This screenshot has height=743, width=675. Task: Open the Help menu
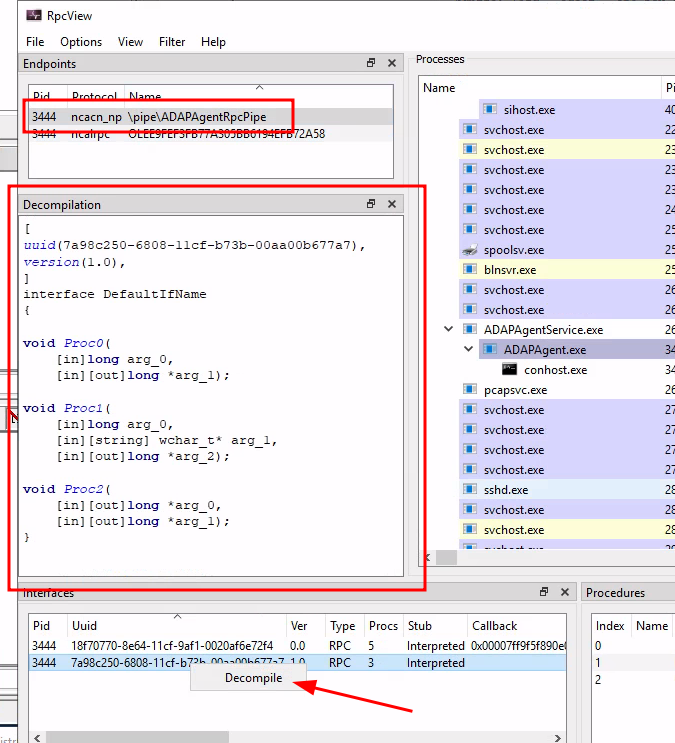click(213, 42)
